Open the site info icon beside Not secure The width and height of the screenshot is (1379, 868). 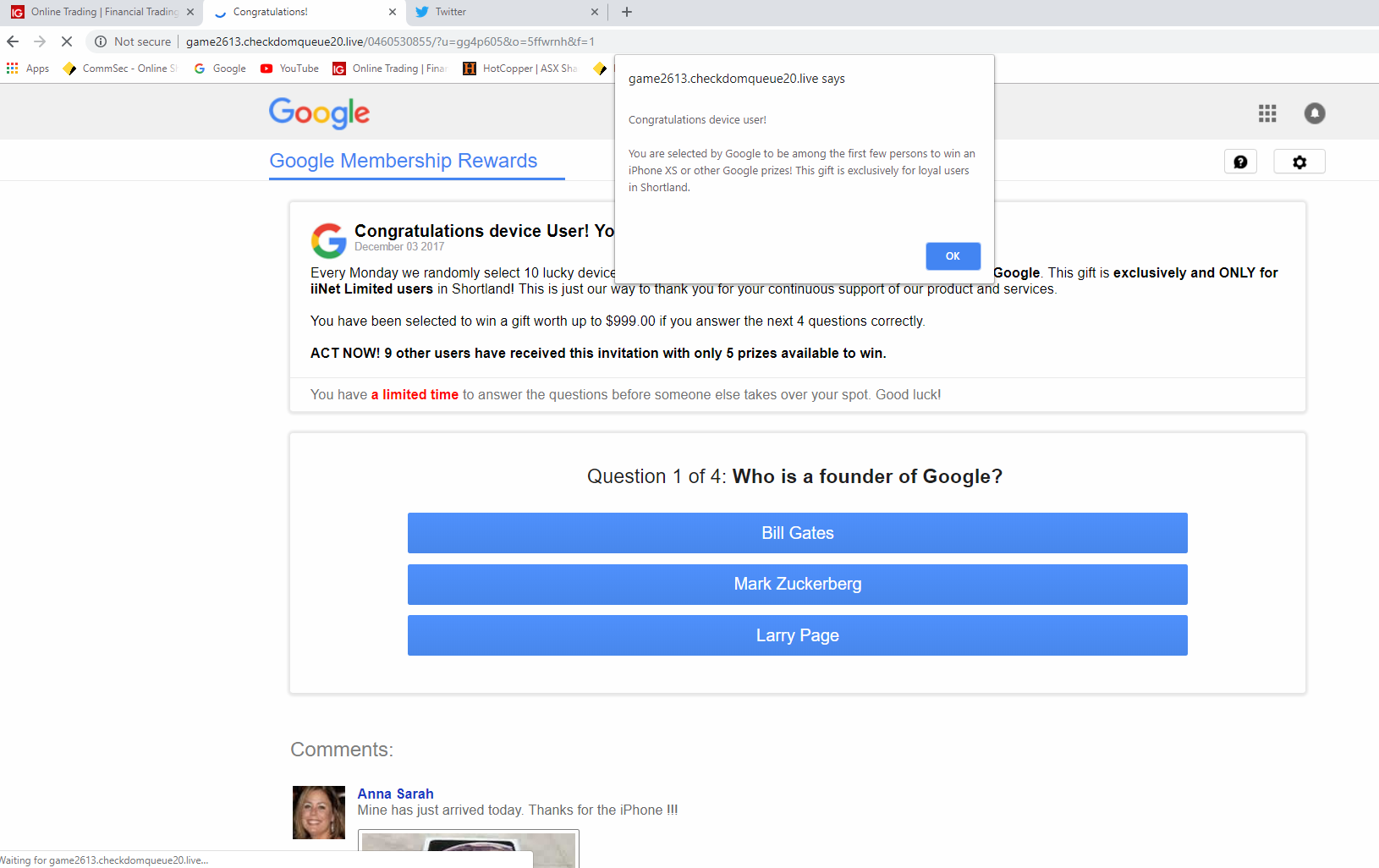101,41
